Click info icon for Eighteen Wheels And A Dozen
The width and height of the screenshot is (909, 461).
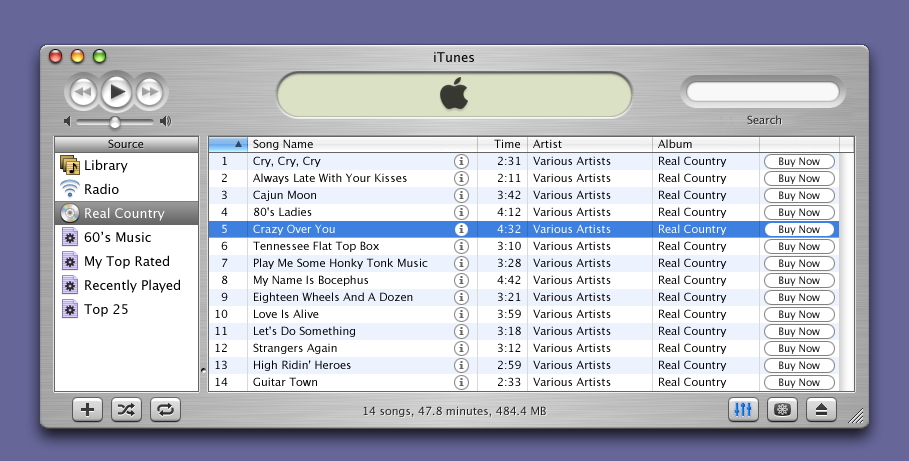pos(461,297)
